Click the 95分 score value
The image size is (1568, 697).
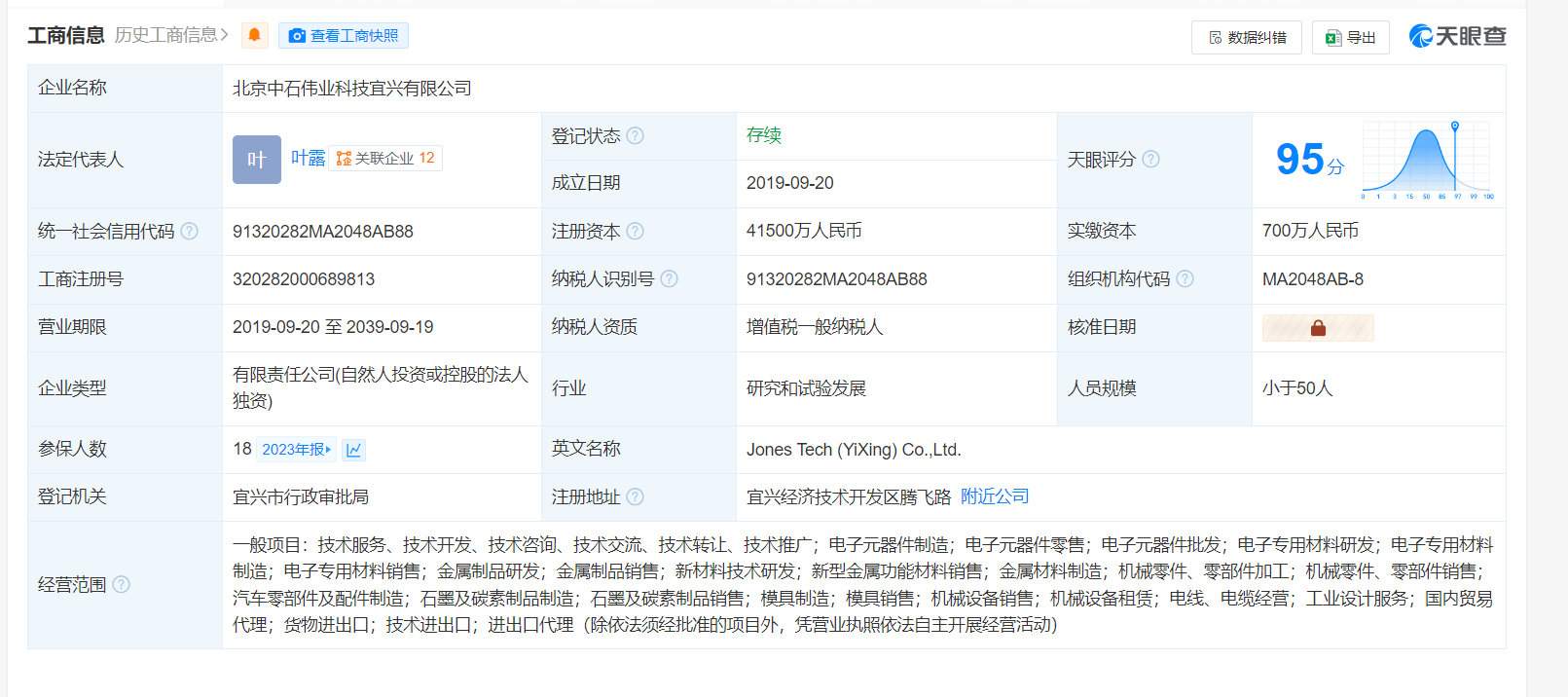(1310, 159)
